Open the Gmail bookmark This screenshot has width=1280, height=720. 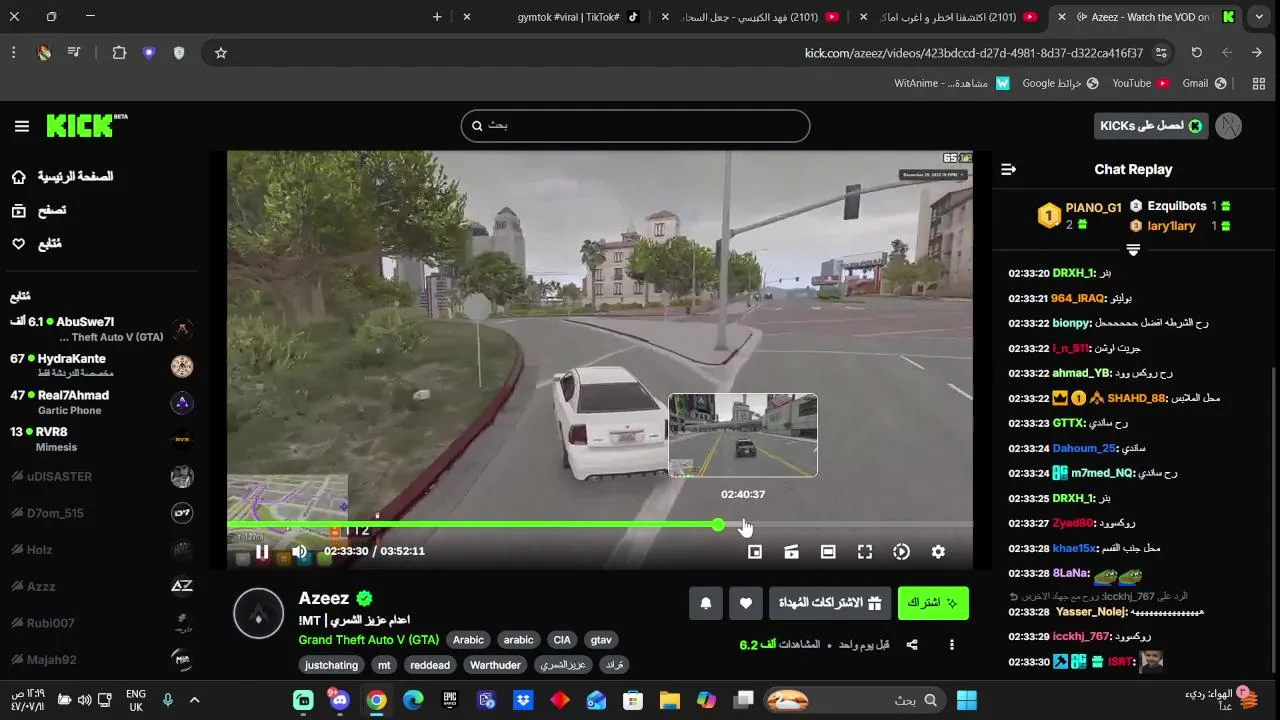1203,83
